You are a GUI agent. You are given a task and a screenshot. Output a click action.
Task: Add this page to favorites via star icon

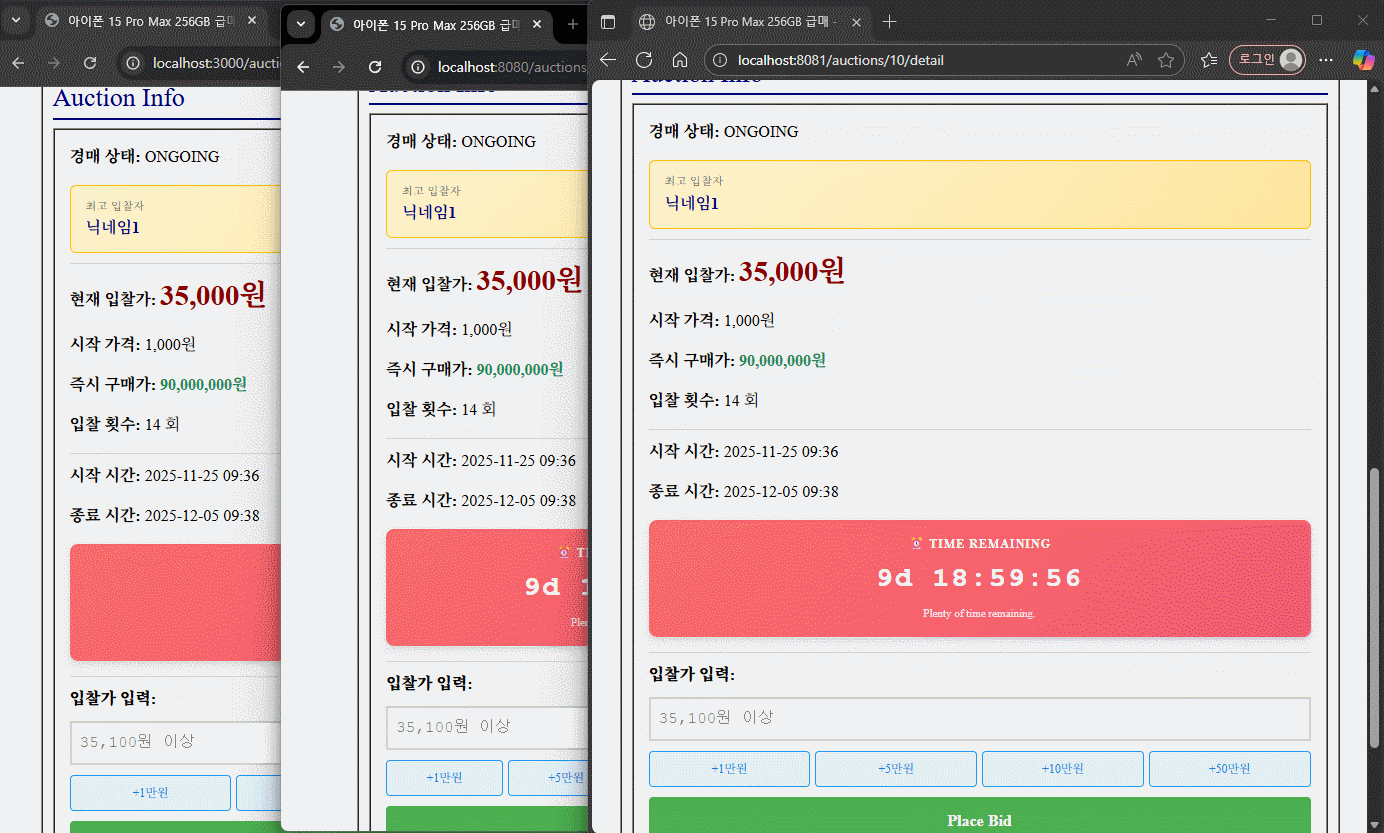point(1167,59)
